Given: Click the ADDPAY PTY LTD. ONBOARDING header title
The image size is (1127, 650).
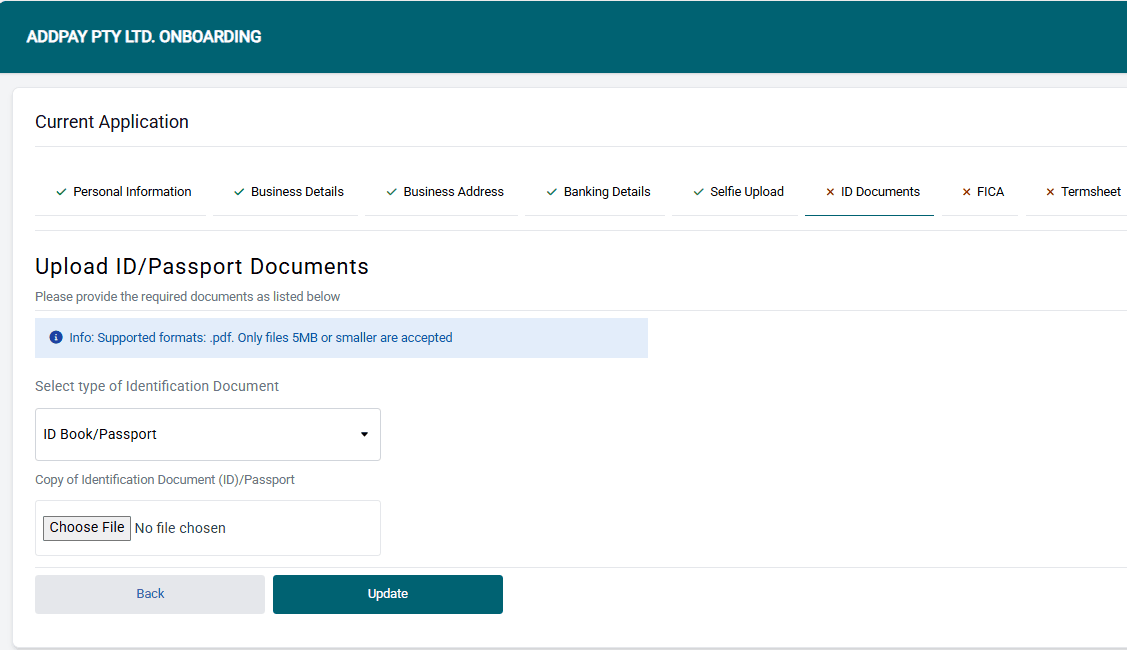Looking at the screenshot, I should (x=144, y=37).
